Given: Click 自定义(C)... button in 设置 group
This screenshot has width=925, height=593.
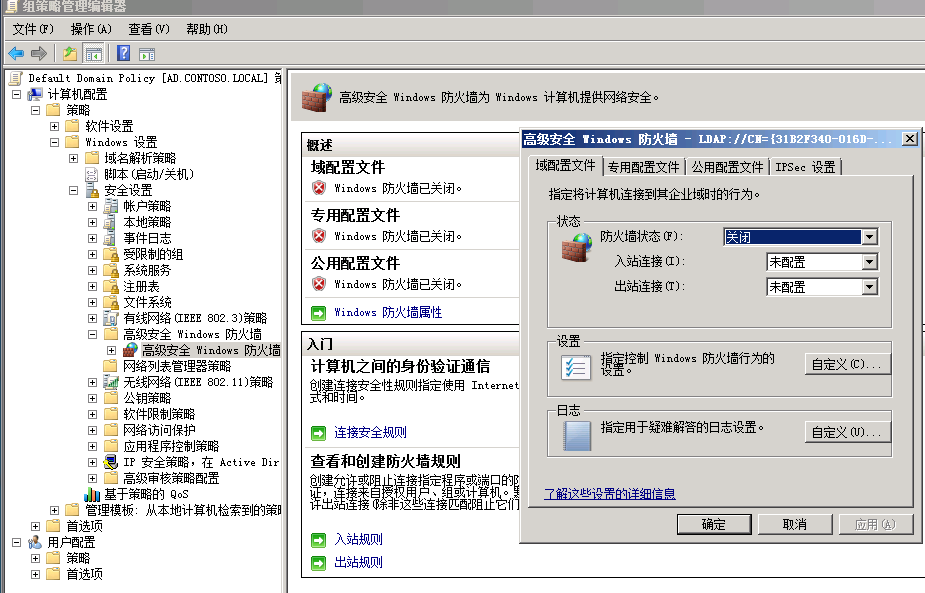Looking at the screenshot, I should 847,365.
